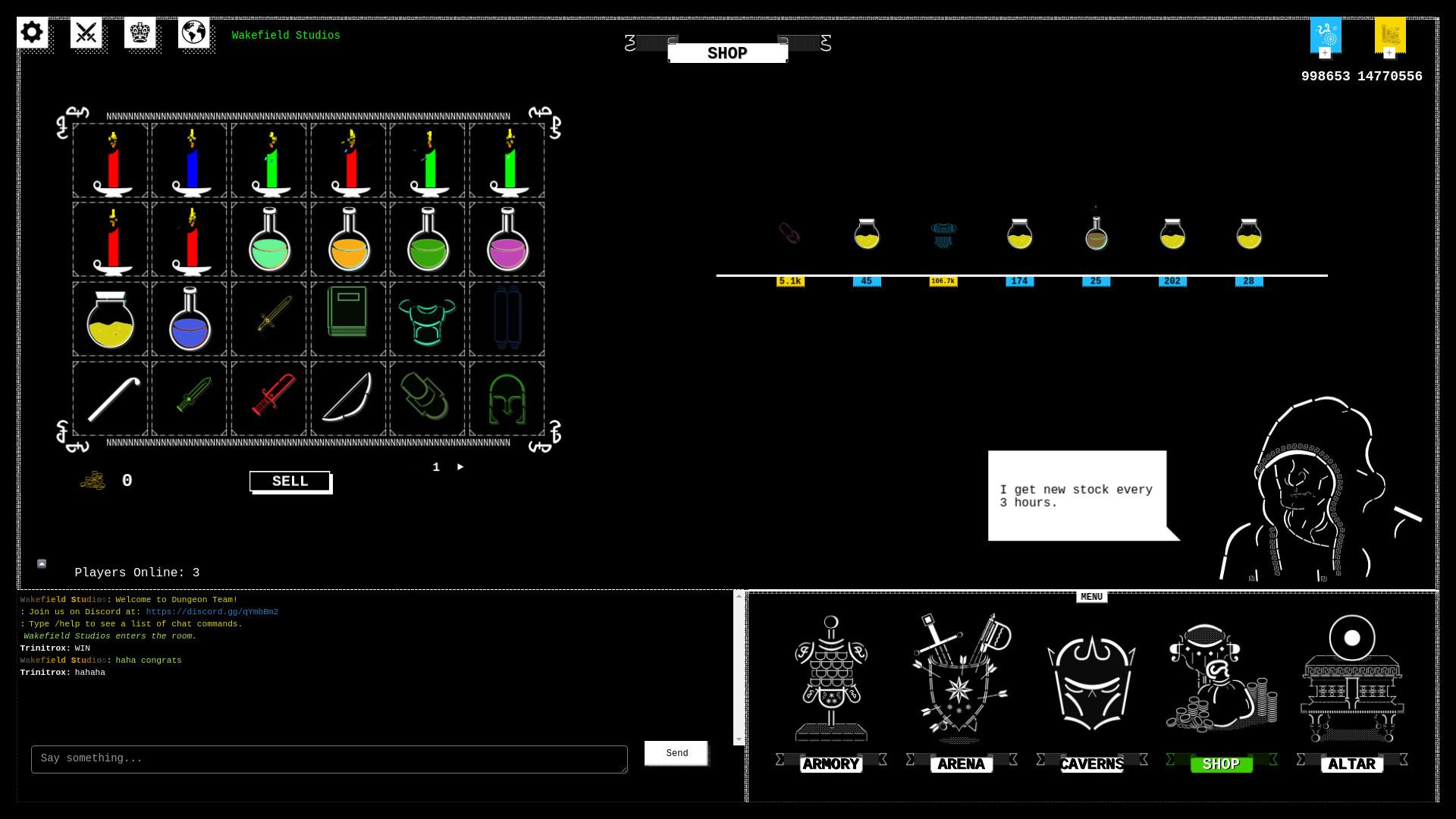
Task: Select the crossed swords banner icon
Action: click(86, 32)
